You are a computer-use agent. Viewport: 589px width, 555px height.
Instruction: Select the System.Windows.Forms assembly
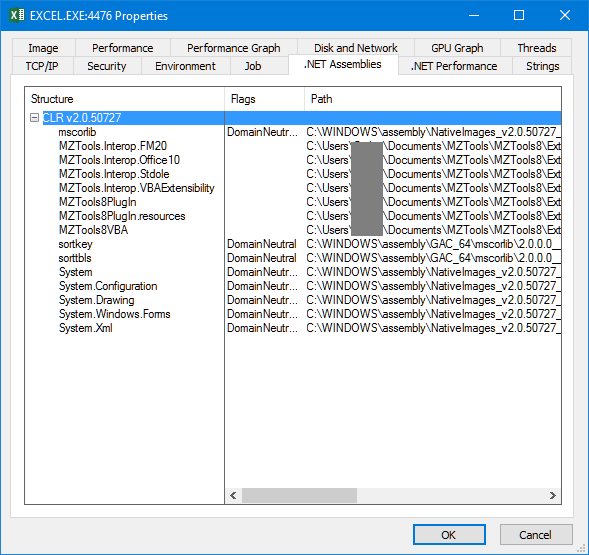pyautogui.click(x=115, y=314)
